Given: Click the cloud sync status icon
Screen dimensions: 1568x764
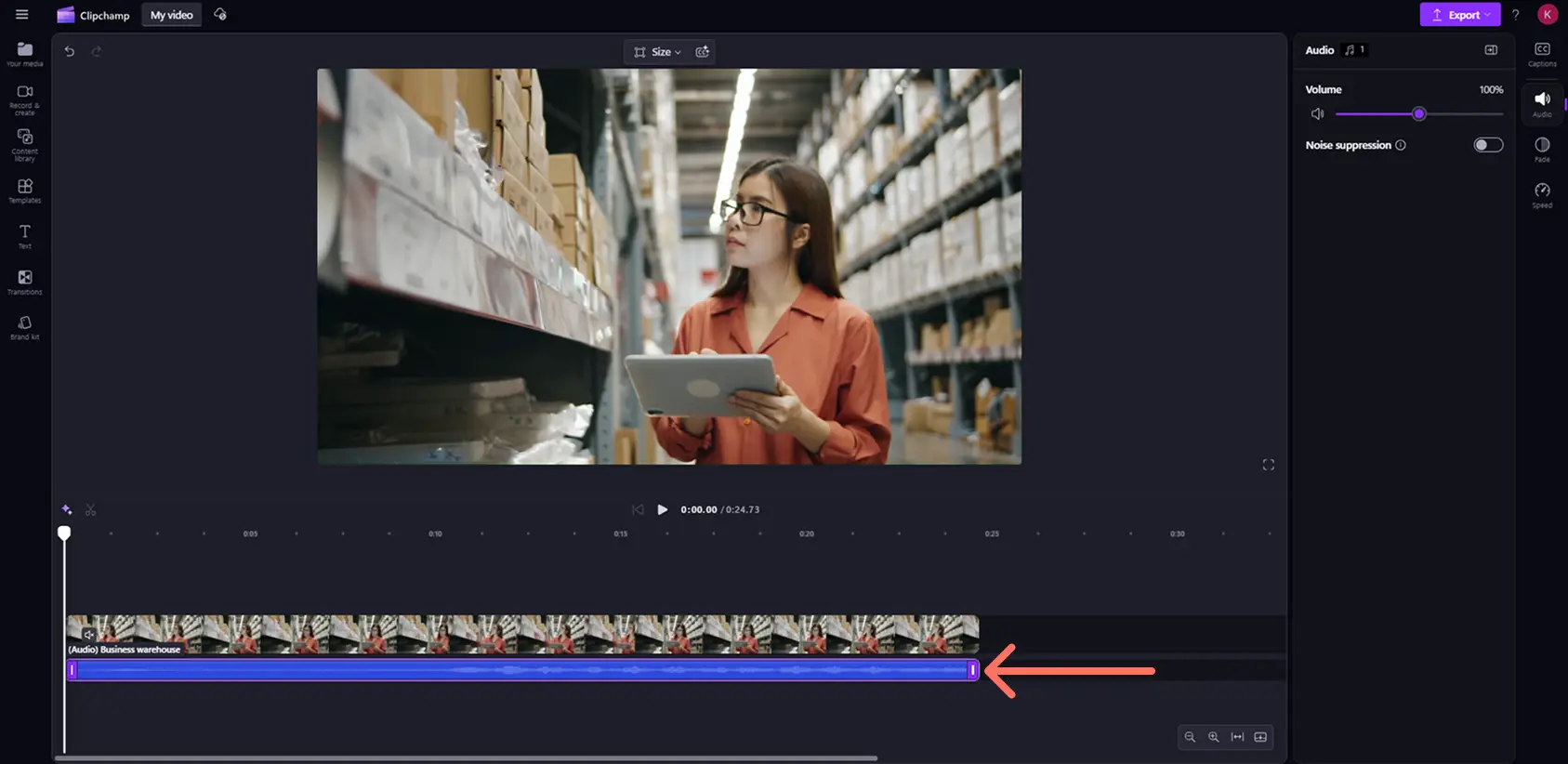Looking at the screenshot, I should pyautogui.click(x=220, y=14).
